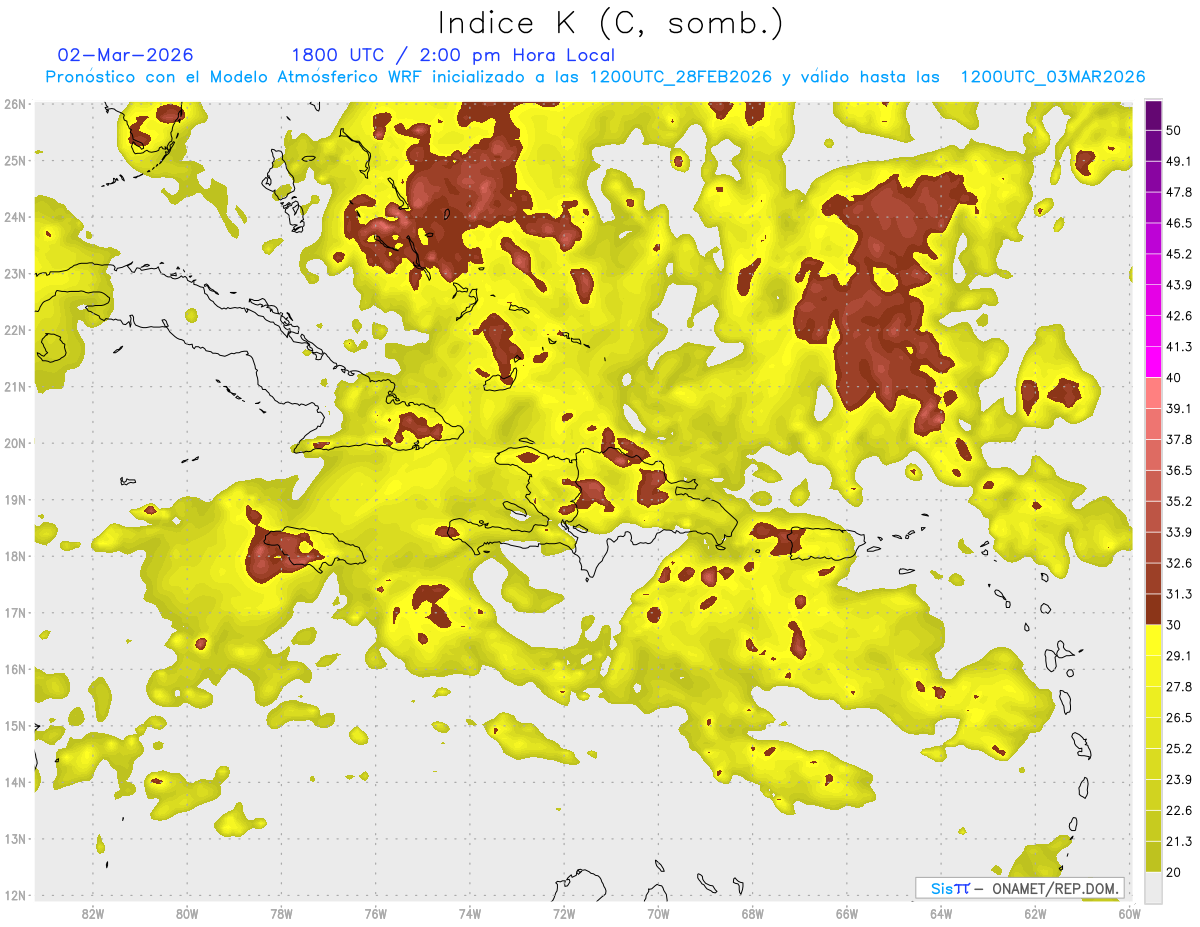This screenshot has width=1200, height=927.
Task: Click the '66W' longitude axis label
Action: click(847, 914)
